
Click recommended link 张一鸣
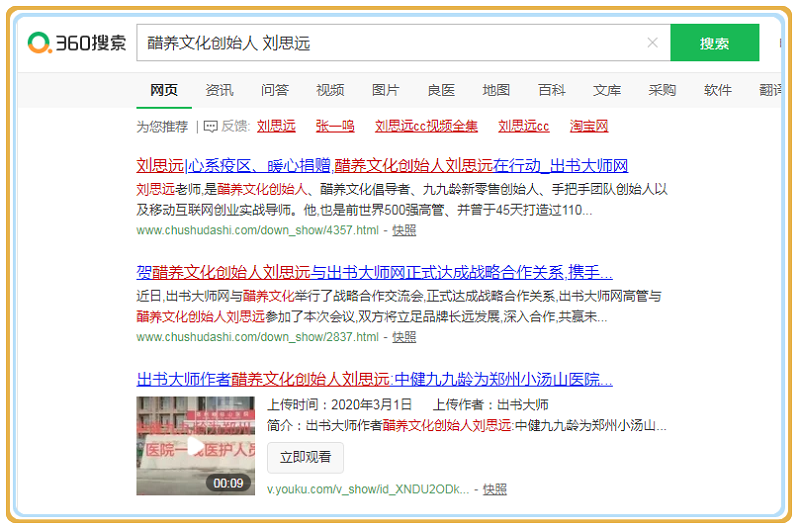335,127
